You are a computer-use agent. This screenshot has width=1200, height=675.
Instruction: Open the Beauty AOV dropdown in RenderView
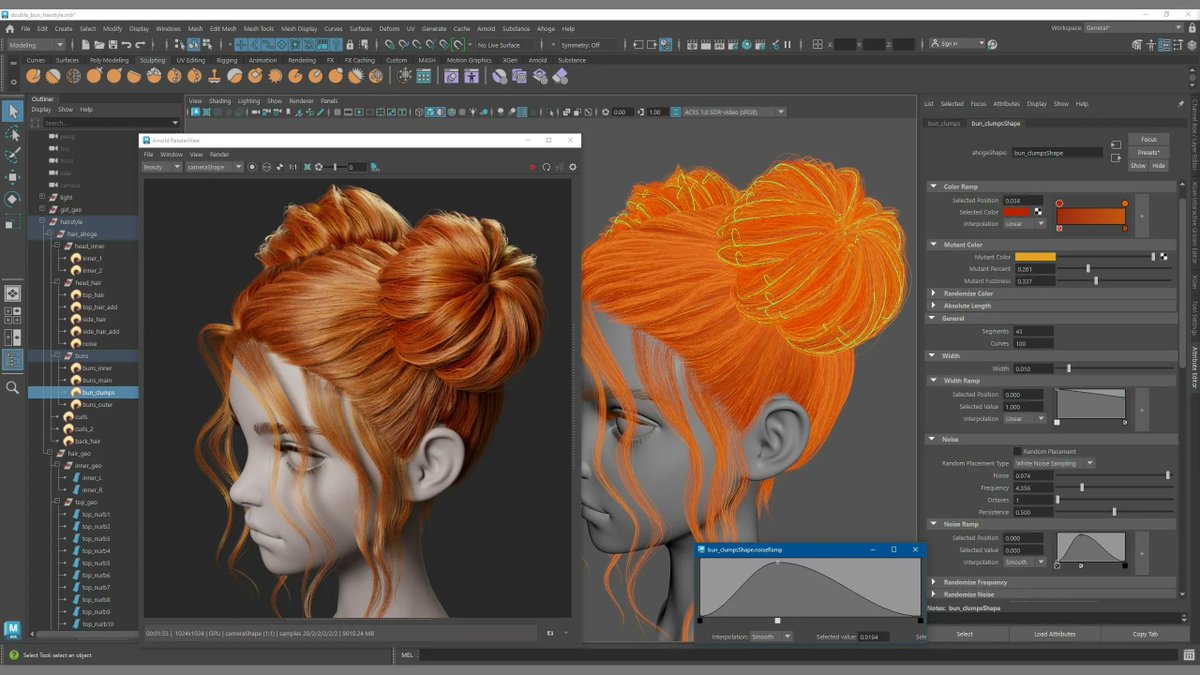tap(160, 167)
